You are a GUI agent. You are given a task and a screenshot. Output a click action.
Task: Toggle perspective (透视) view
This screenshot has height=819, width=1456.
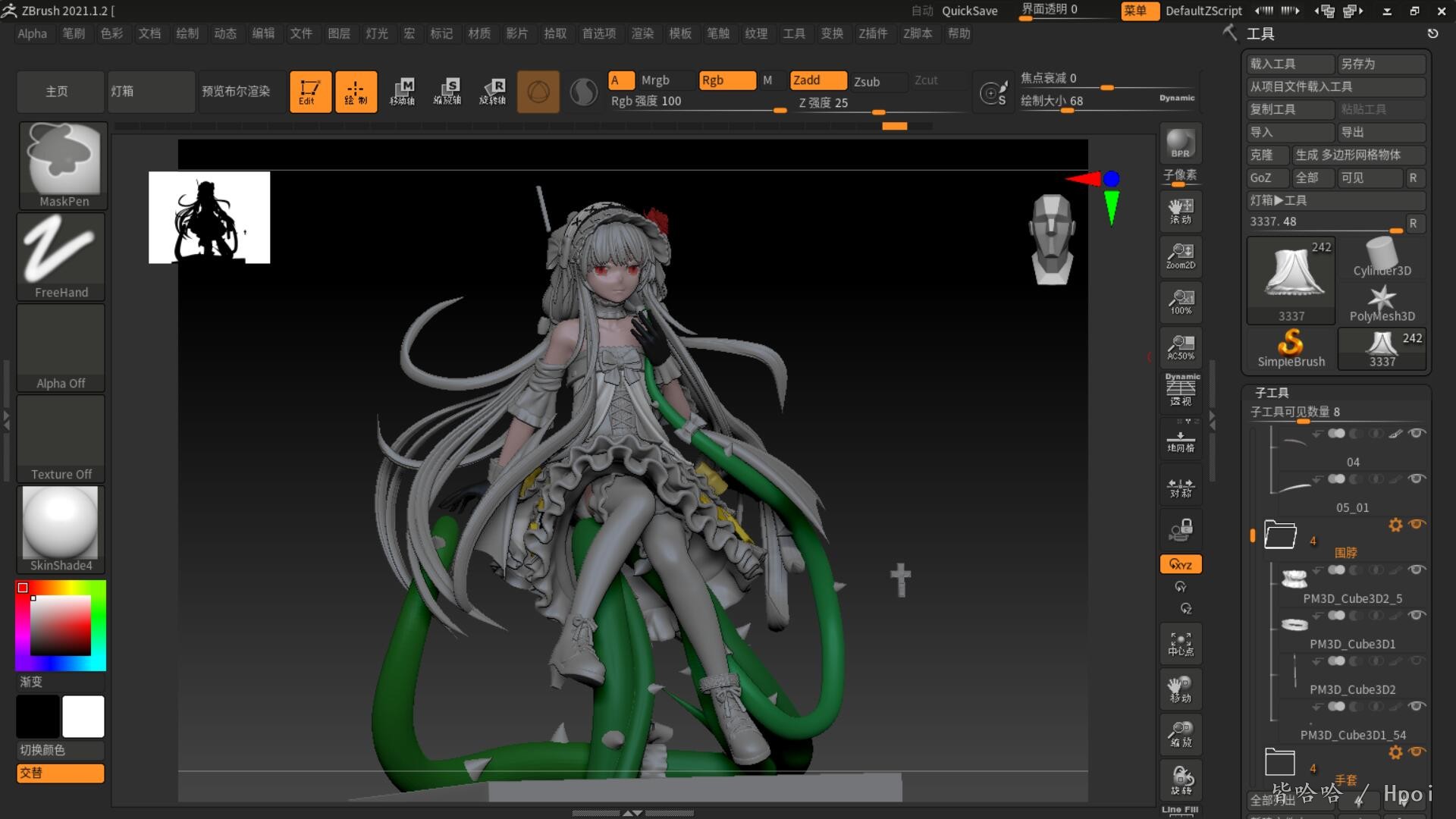(x=1181, y=391)
